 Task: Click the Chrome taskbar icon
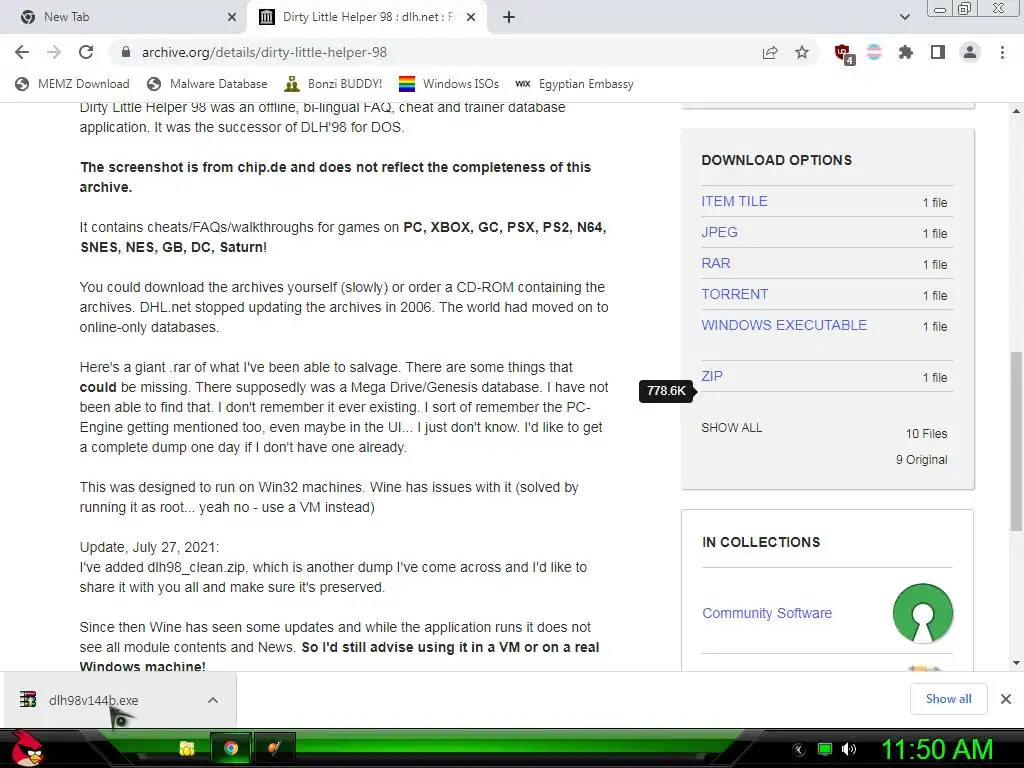[x=231, y=748]
